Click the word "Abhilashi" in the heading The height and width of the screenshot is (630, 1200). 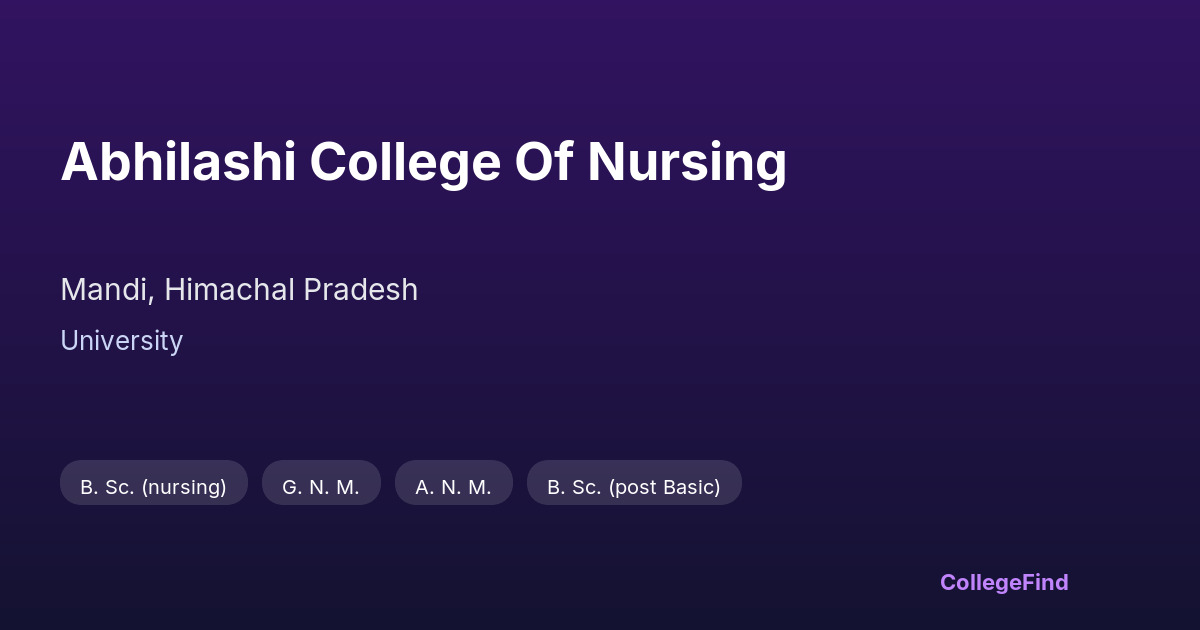(x=178, y=162)
